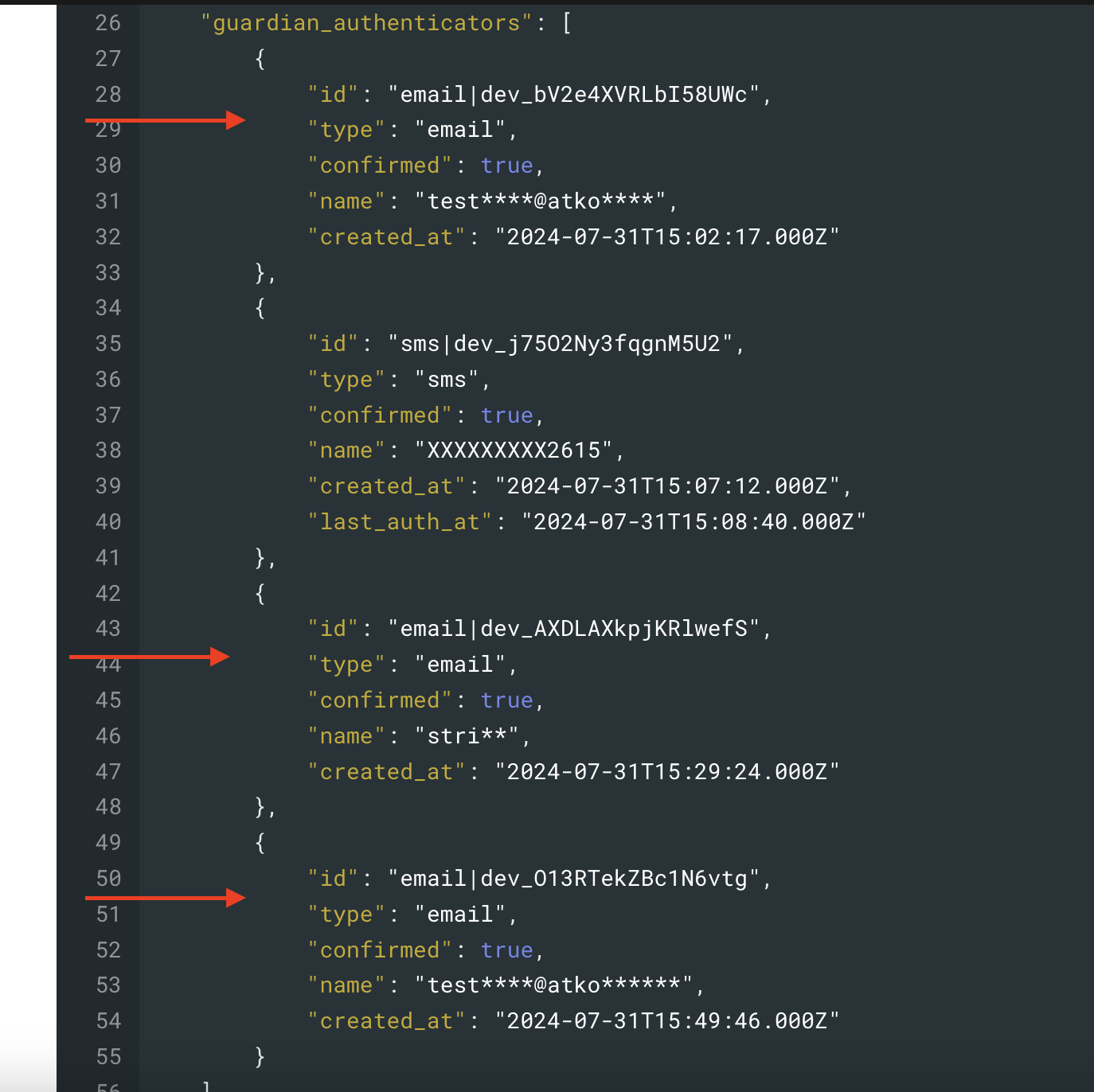
Task: Click created_at "2024-07-31T15:49:46.000Z"
Action: point(667,1021)
